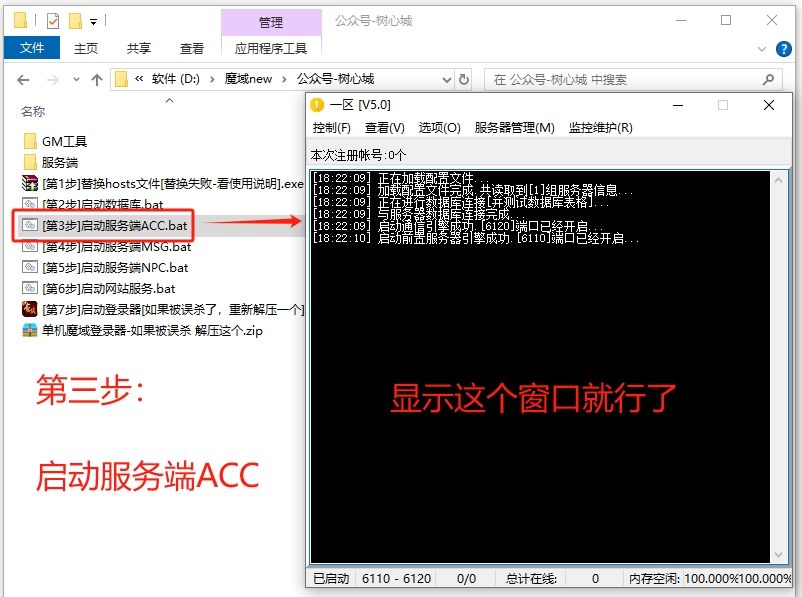Click the 服务端 folder icon
This screenshot has width=802, height=597.
pos(30,162)
